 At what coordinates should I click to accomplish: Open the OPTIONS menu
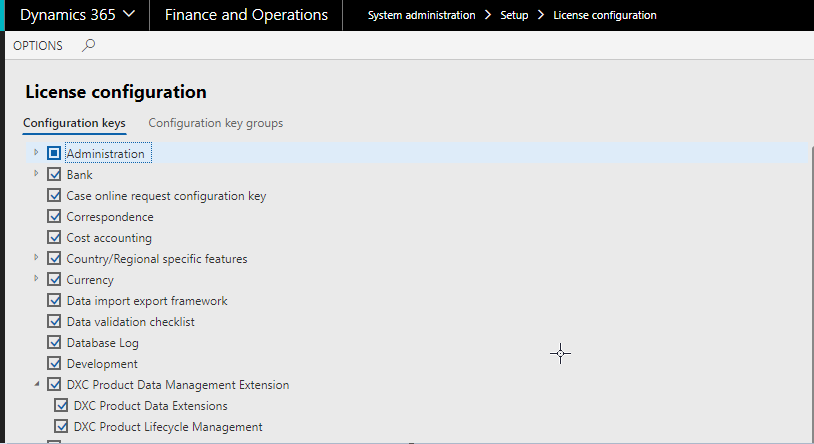(38, 46)
